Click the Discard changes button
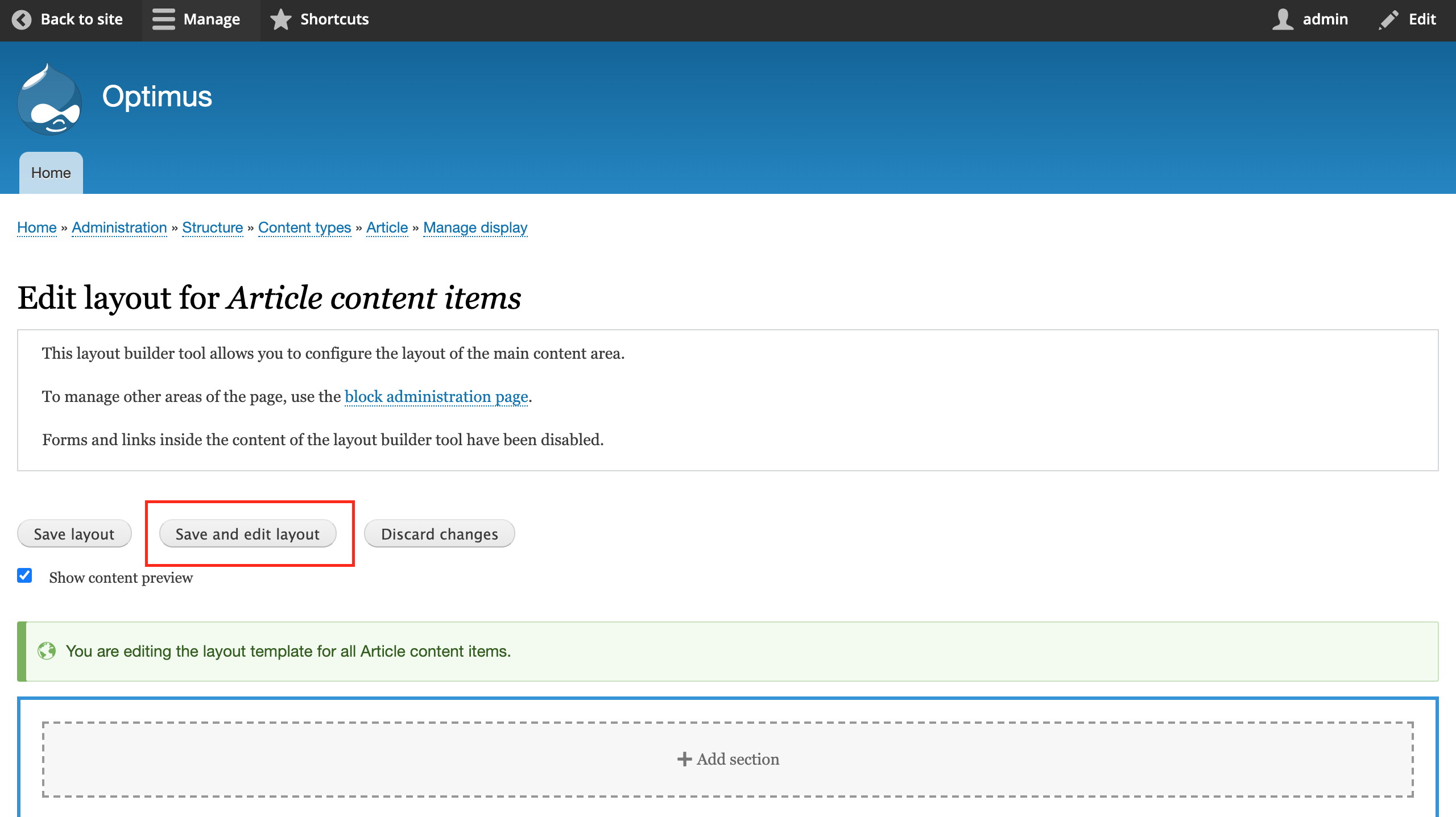The width and height of the screenshot is (1456, 817). (439, 533)
